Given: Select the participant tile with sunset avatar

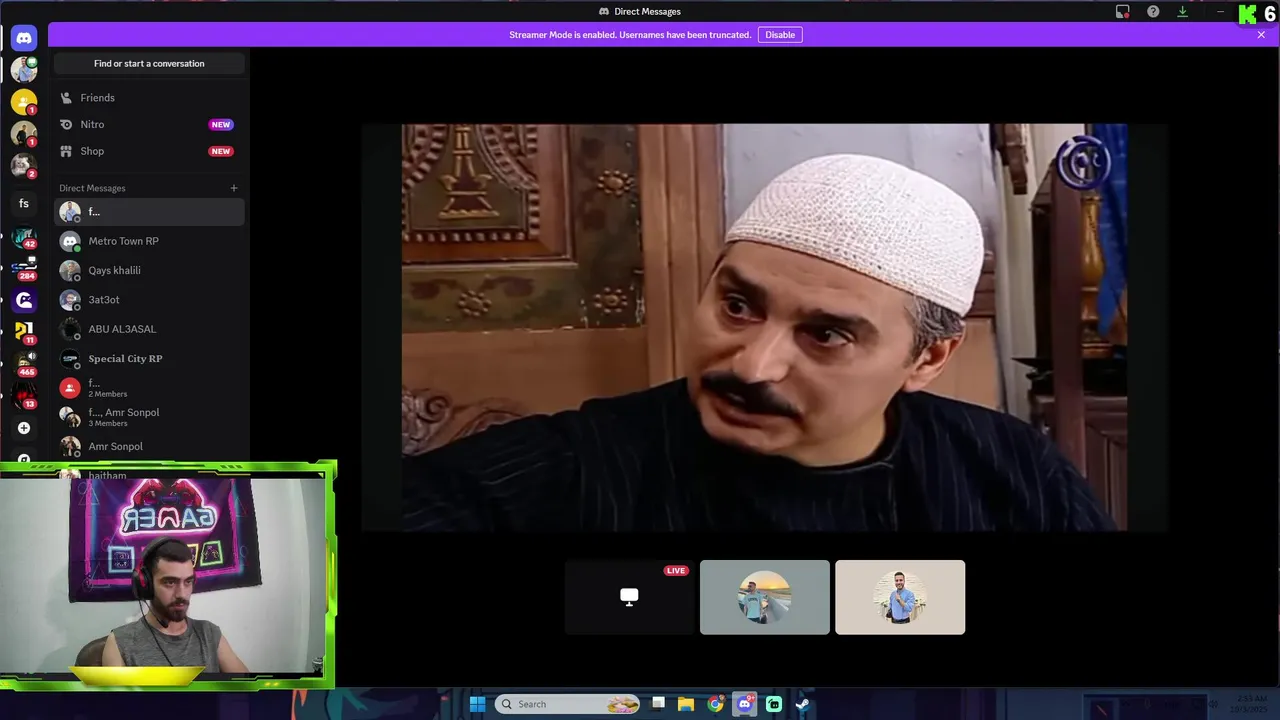Looking at the screenshot, I should tap(765, 597).
